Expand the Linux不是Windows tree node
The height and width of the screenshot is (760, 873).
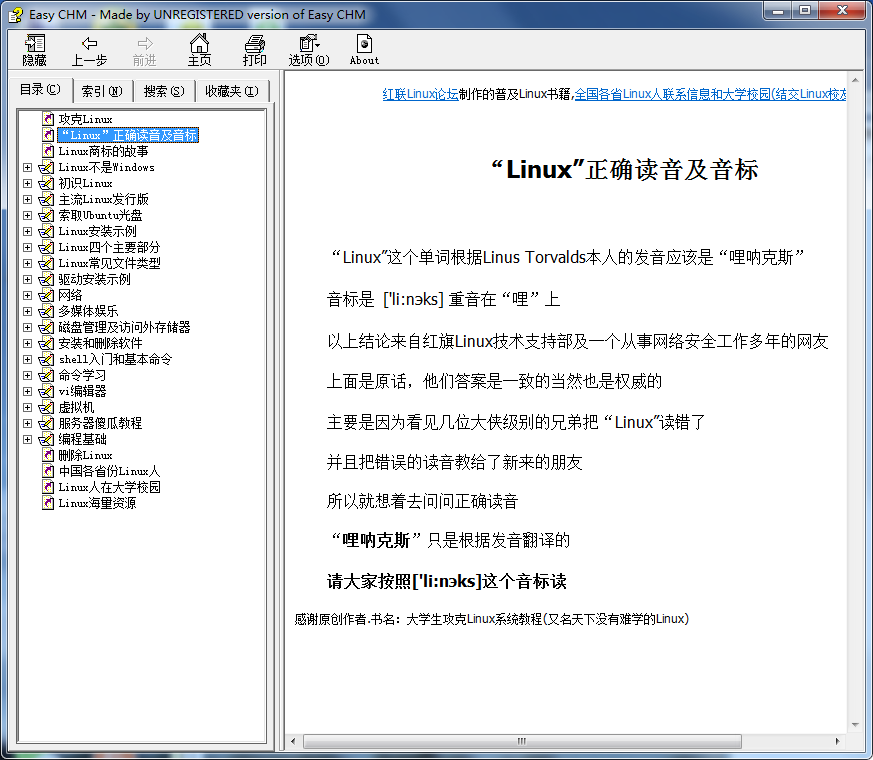pos(27,167)
